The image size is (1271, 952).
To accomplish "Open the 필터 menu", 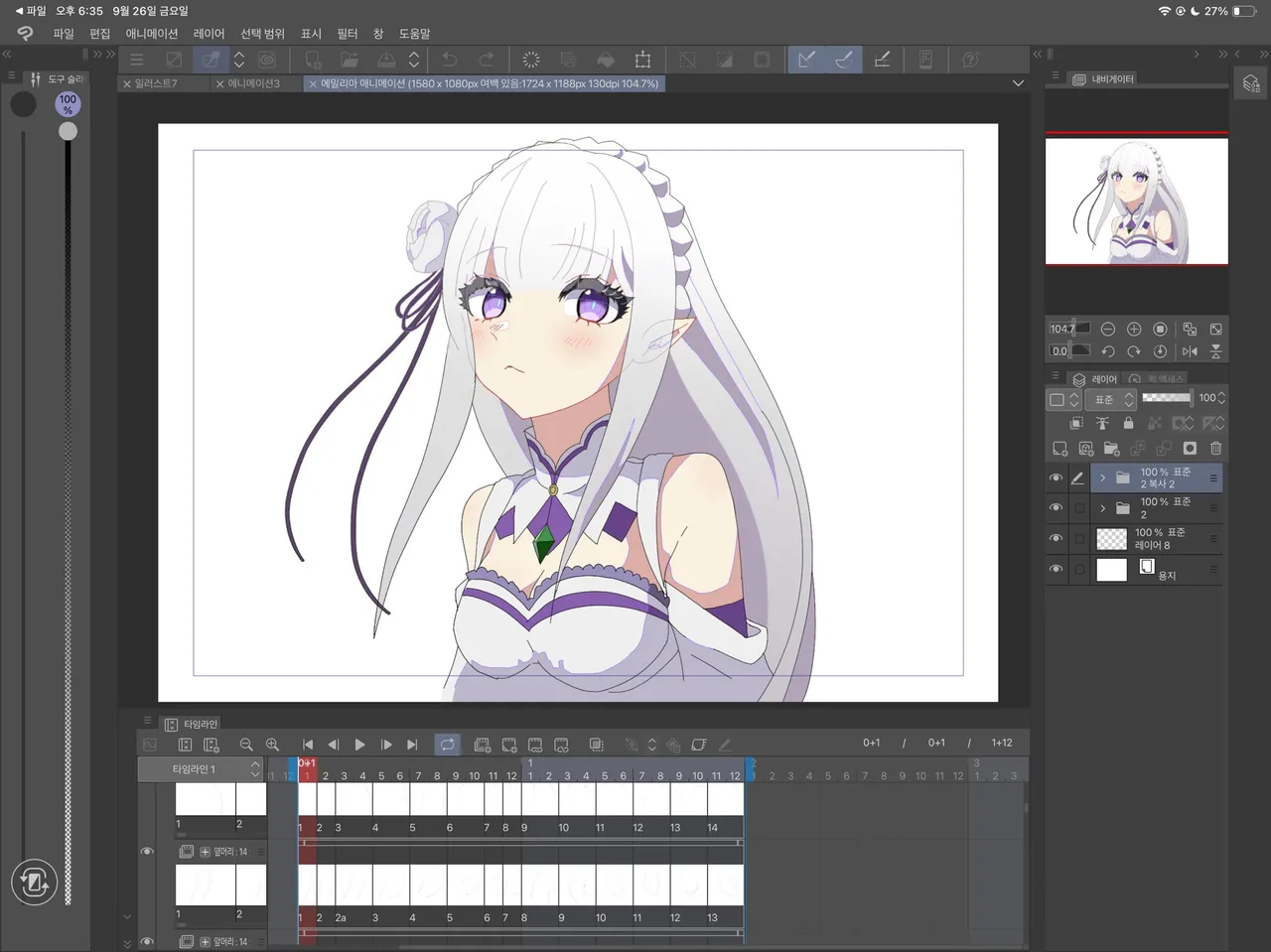I will 347,33.
